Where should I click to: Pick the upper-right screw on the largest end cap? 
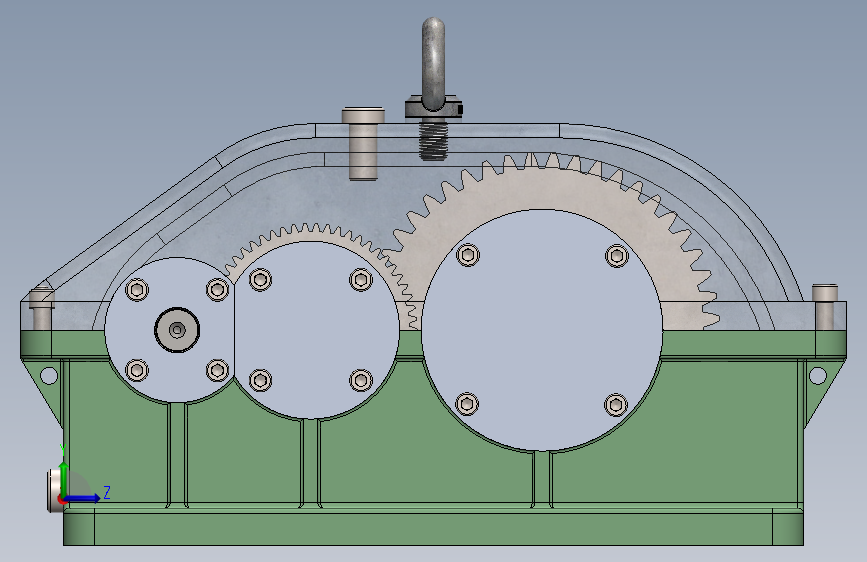[617, 256]
